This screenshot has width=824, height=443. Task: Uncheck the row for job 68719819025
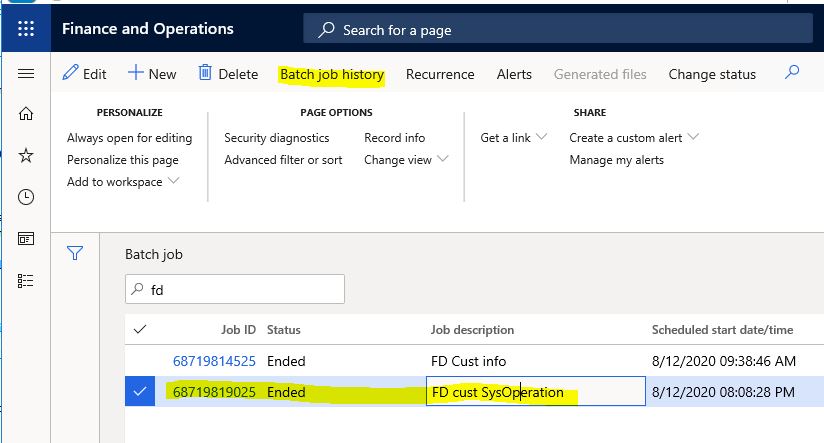point(140,391)
